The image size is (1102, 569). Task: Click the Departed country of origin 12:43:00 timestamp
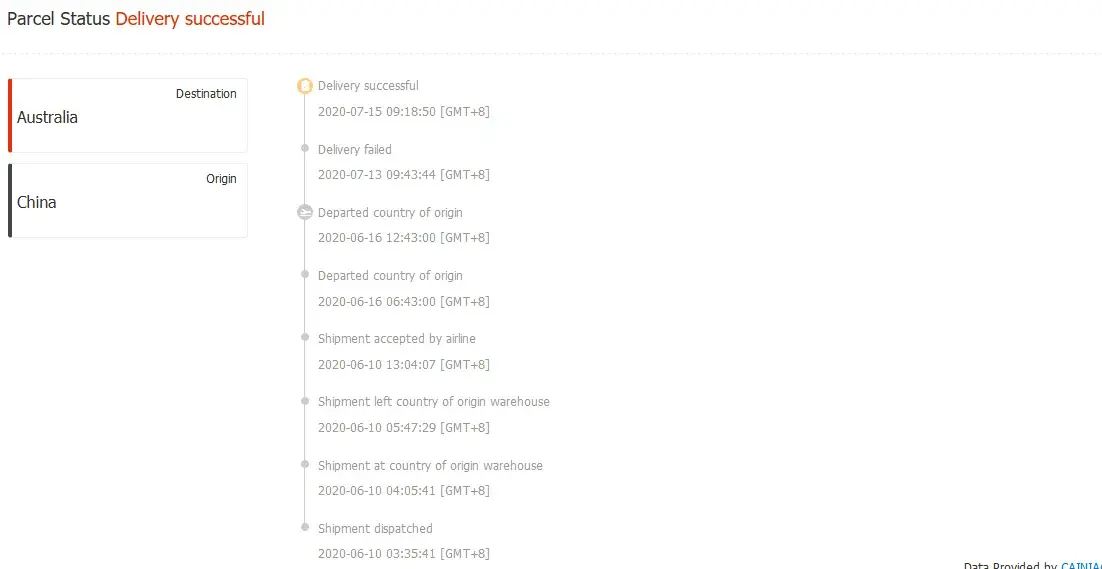click(x=403, y=238)
